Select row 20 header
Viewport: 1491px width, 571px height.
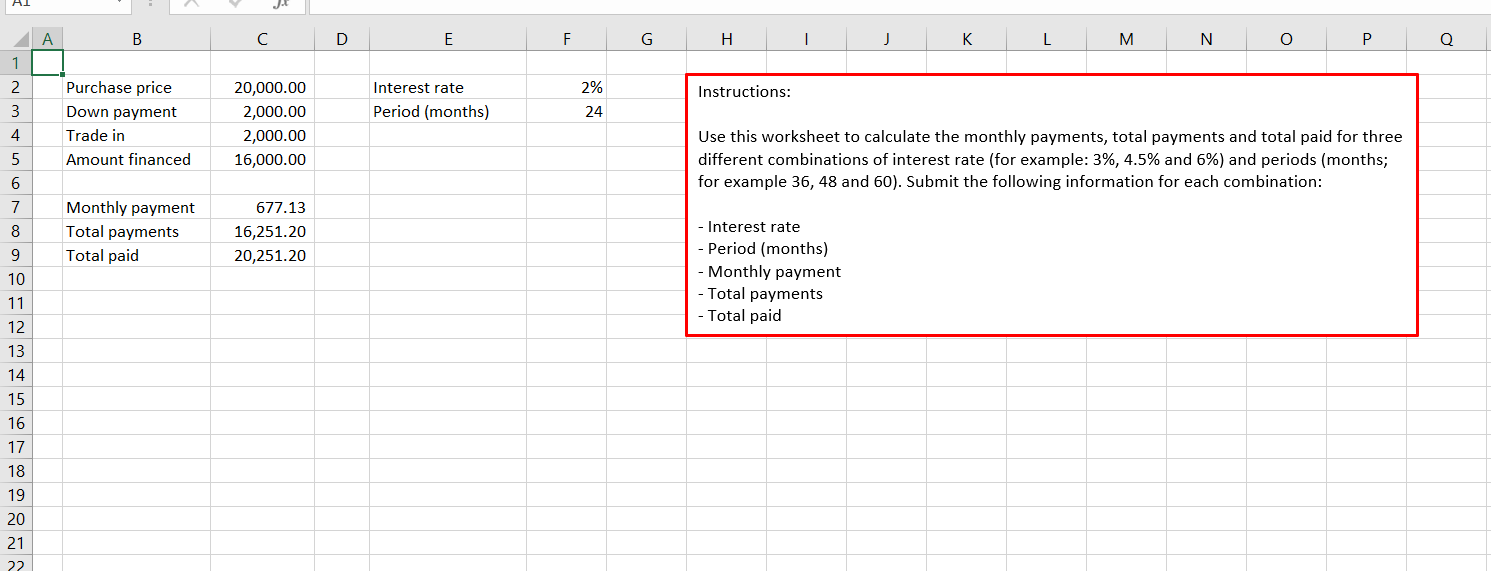(16, 519)
